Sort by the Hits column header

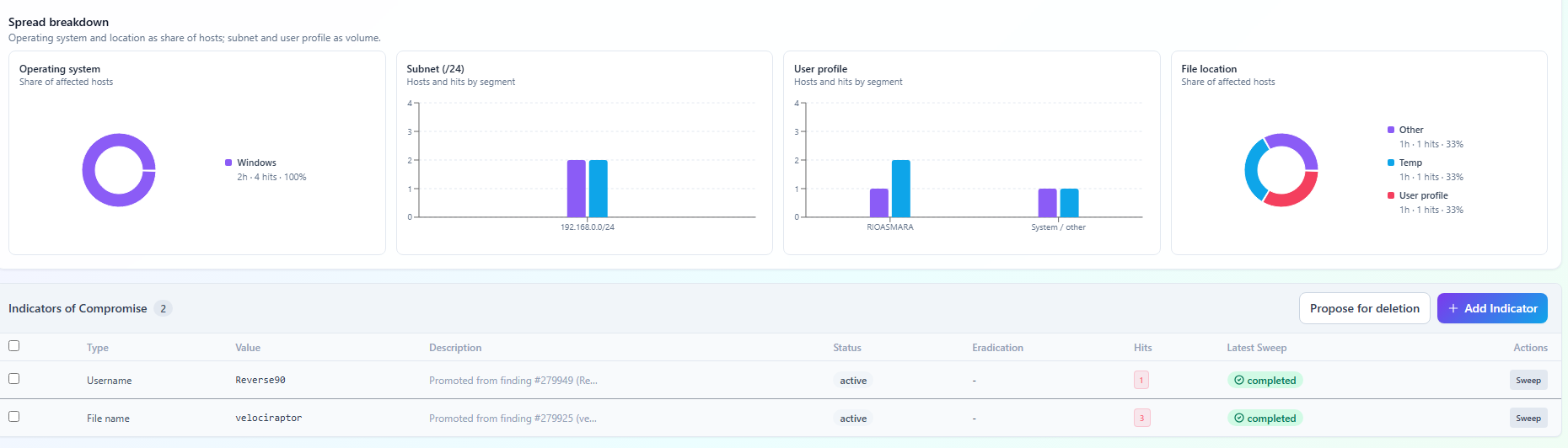point(1142,348)
